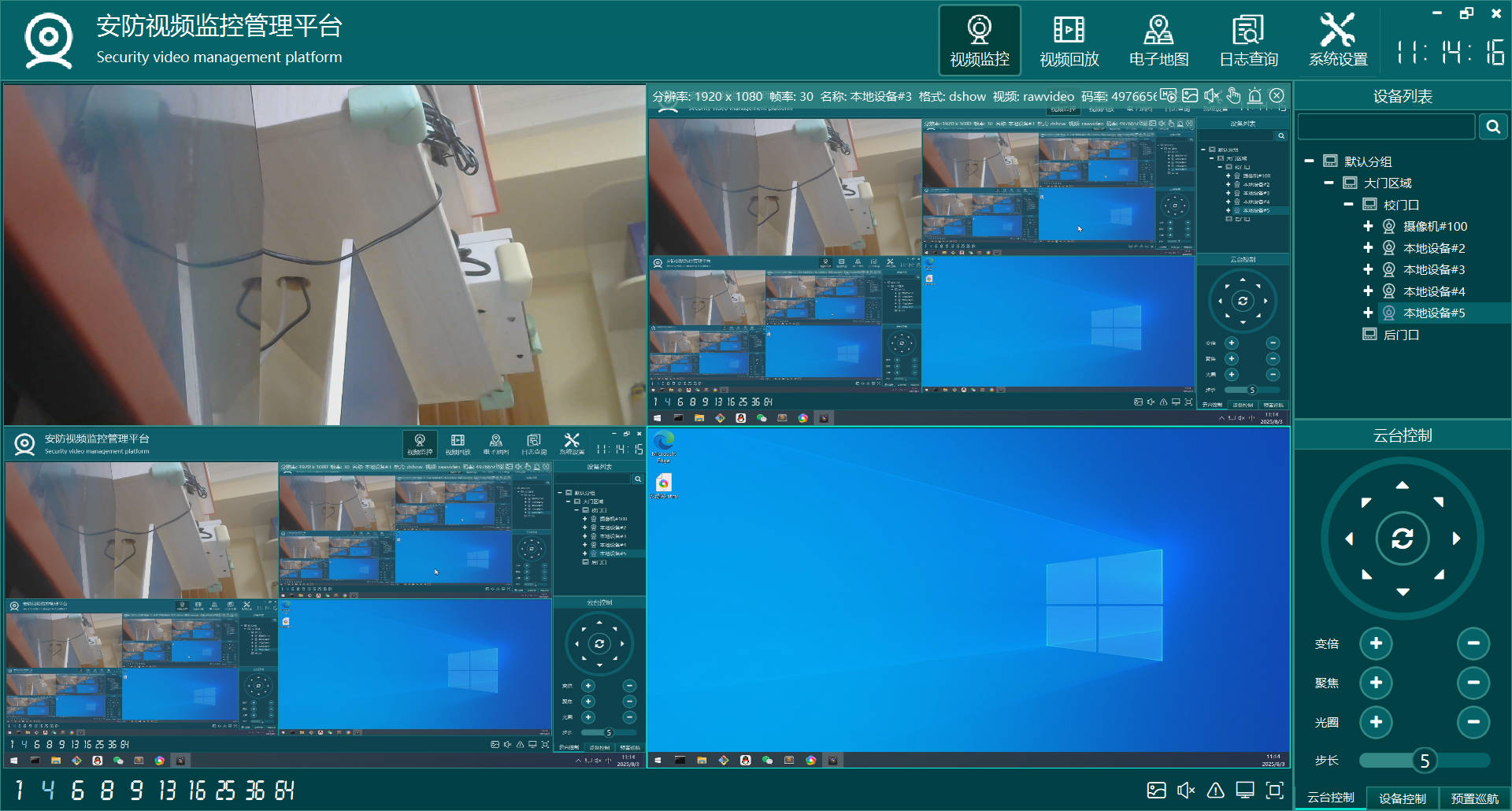Image resolution: width=1512 pixels, height=811 pixels.
Task: Go to 日志查询 log query
Action: (x=1248, y=41)
